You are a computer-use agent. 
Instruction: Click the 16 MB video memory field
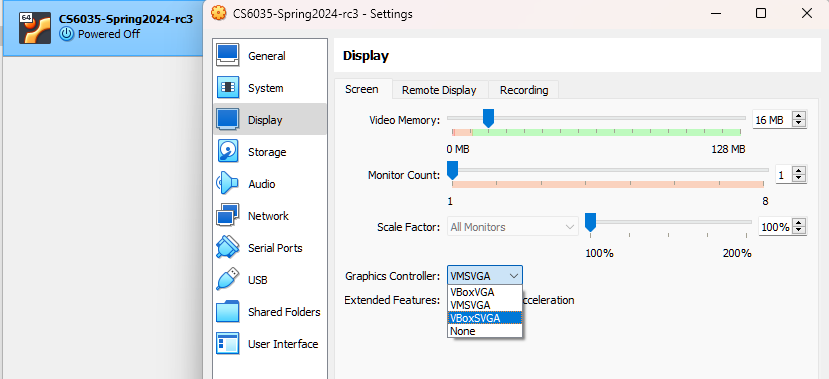pos(772,120)
